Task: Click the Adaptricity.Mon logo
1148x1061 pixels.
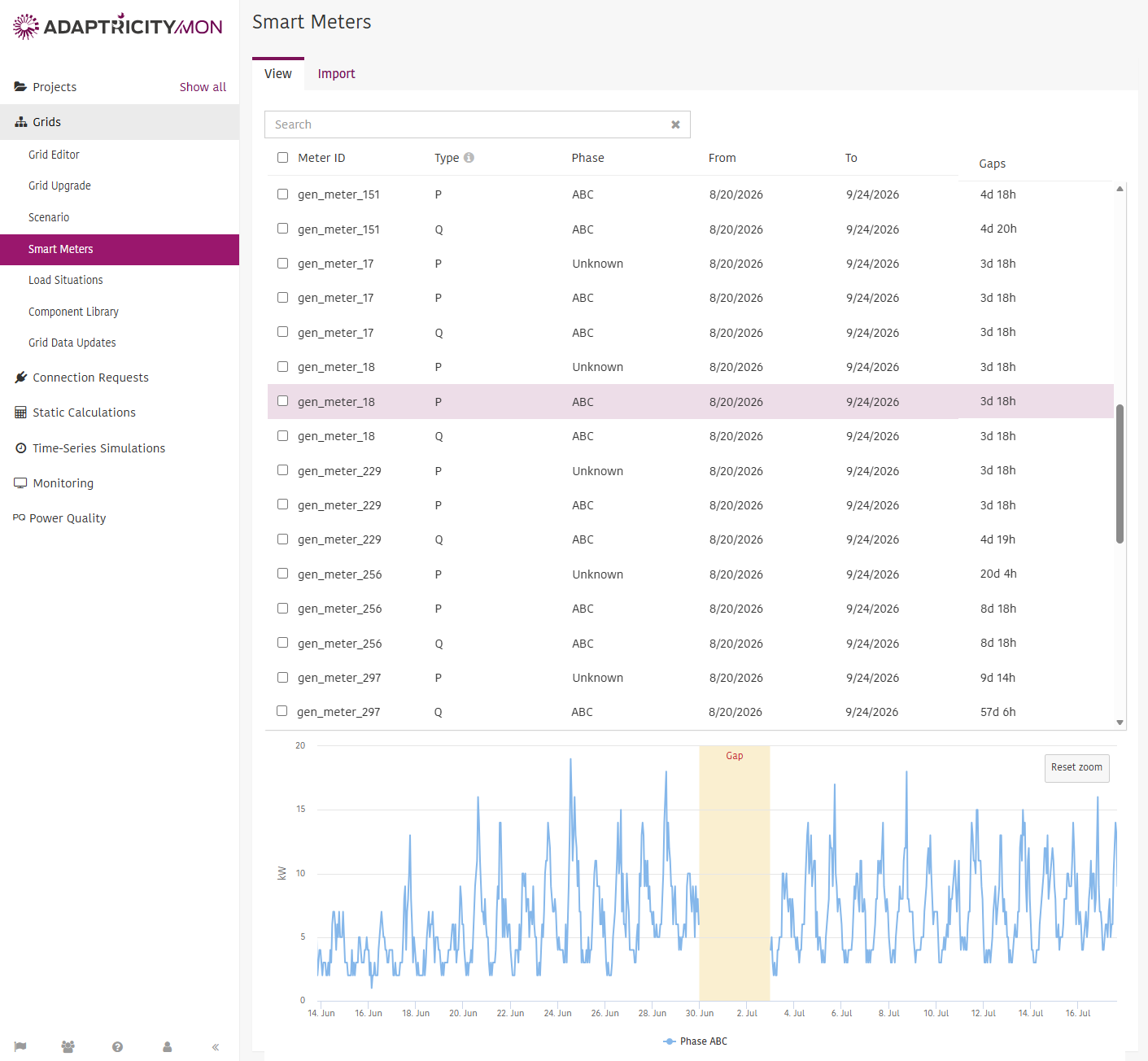Action: tap(117, 26)
